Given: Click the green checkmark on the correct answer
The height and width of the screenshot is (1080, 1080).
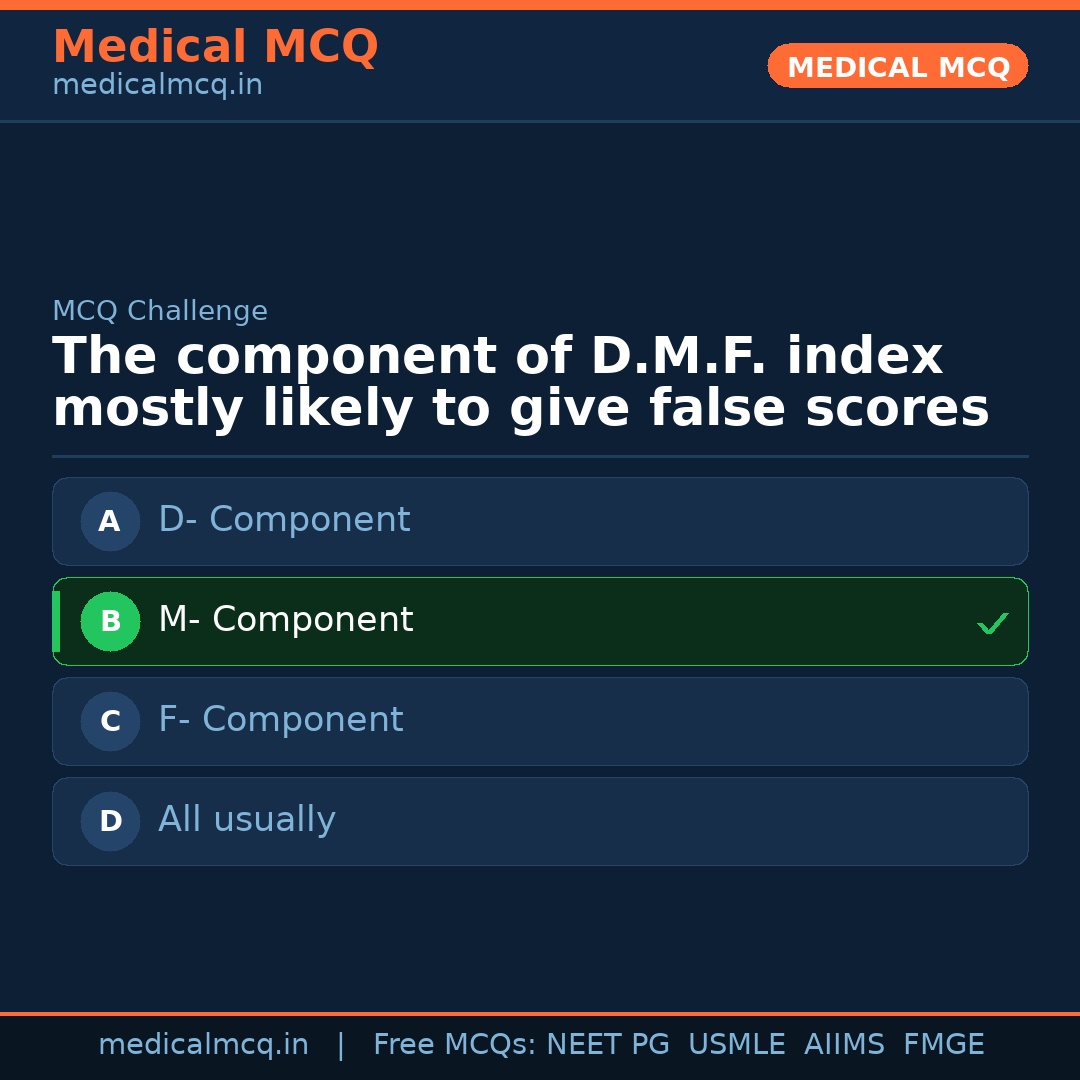Looking at the screenshot, I should pos(992,623).
